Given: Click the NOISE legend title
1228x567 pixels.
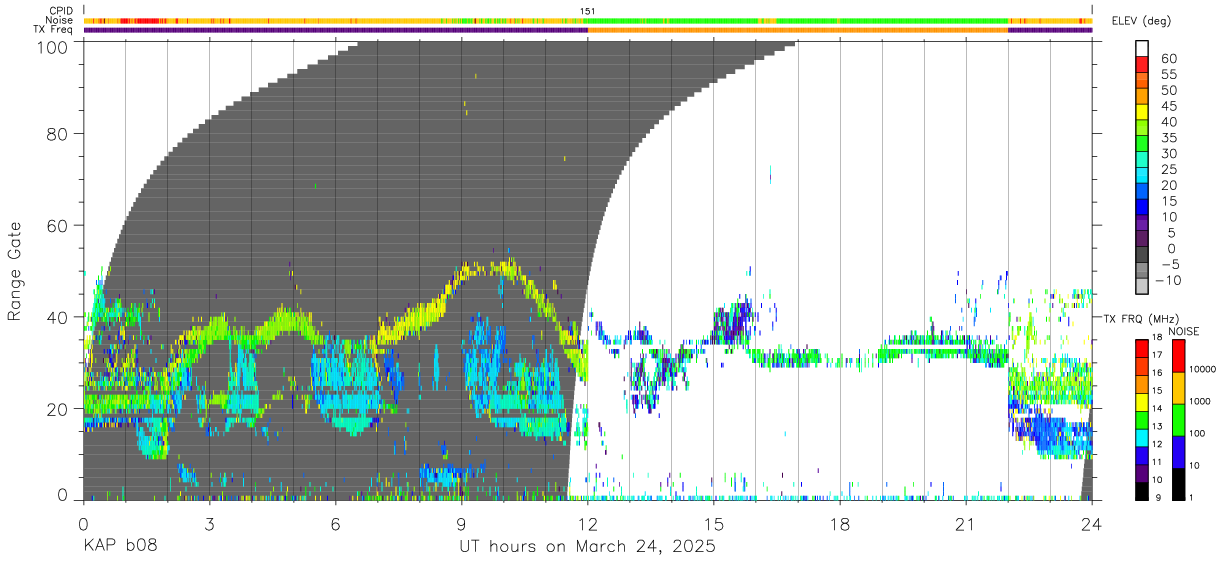Looking at the screenshot, I should click(x=1183, y=331).
